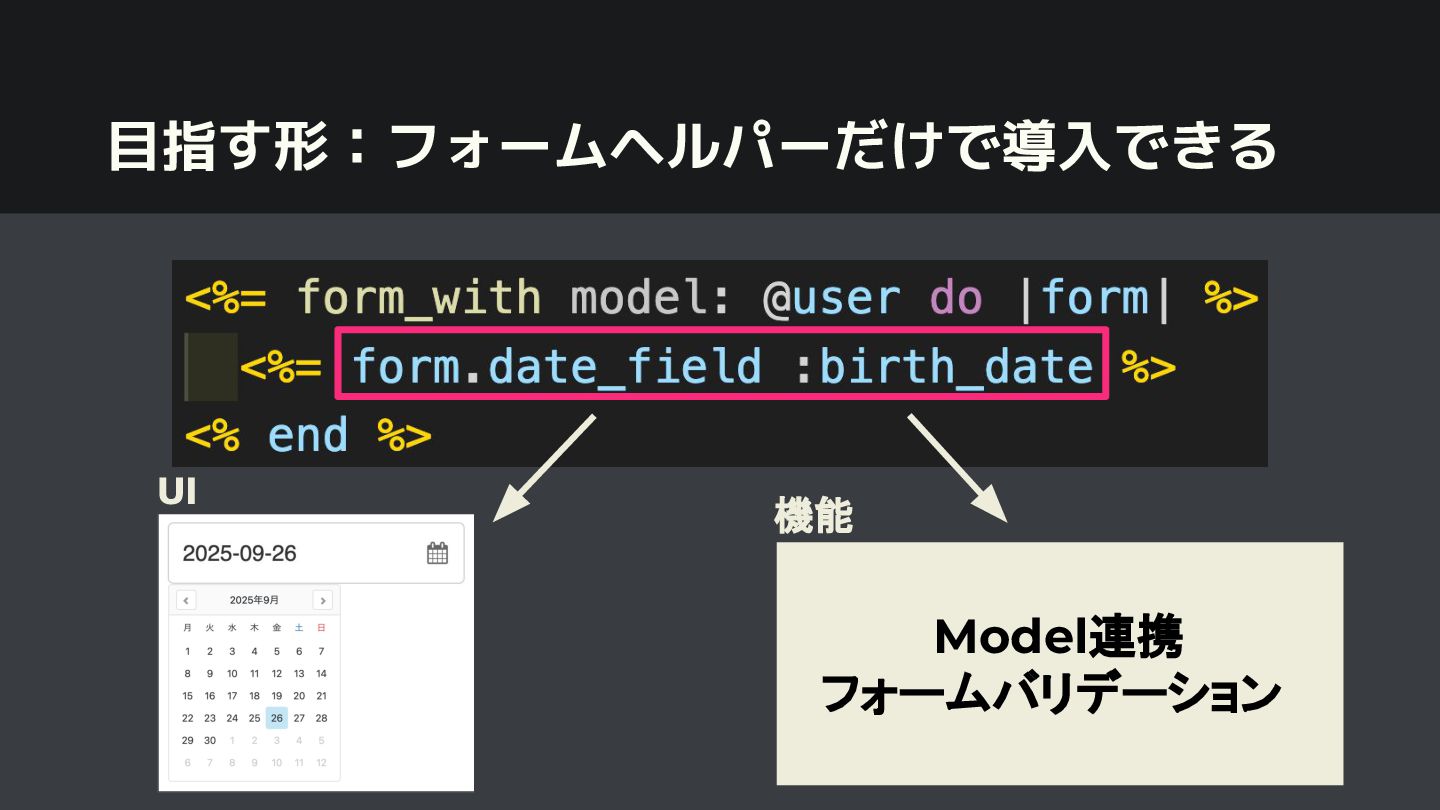This screenshot has width=1440, height=810.
Task: Click the UI label above the date picker
Action: pyautogui.click(x=177, y=491)
